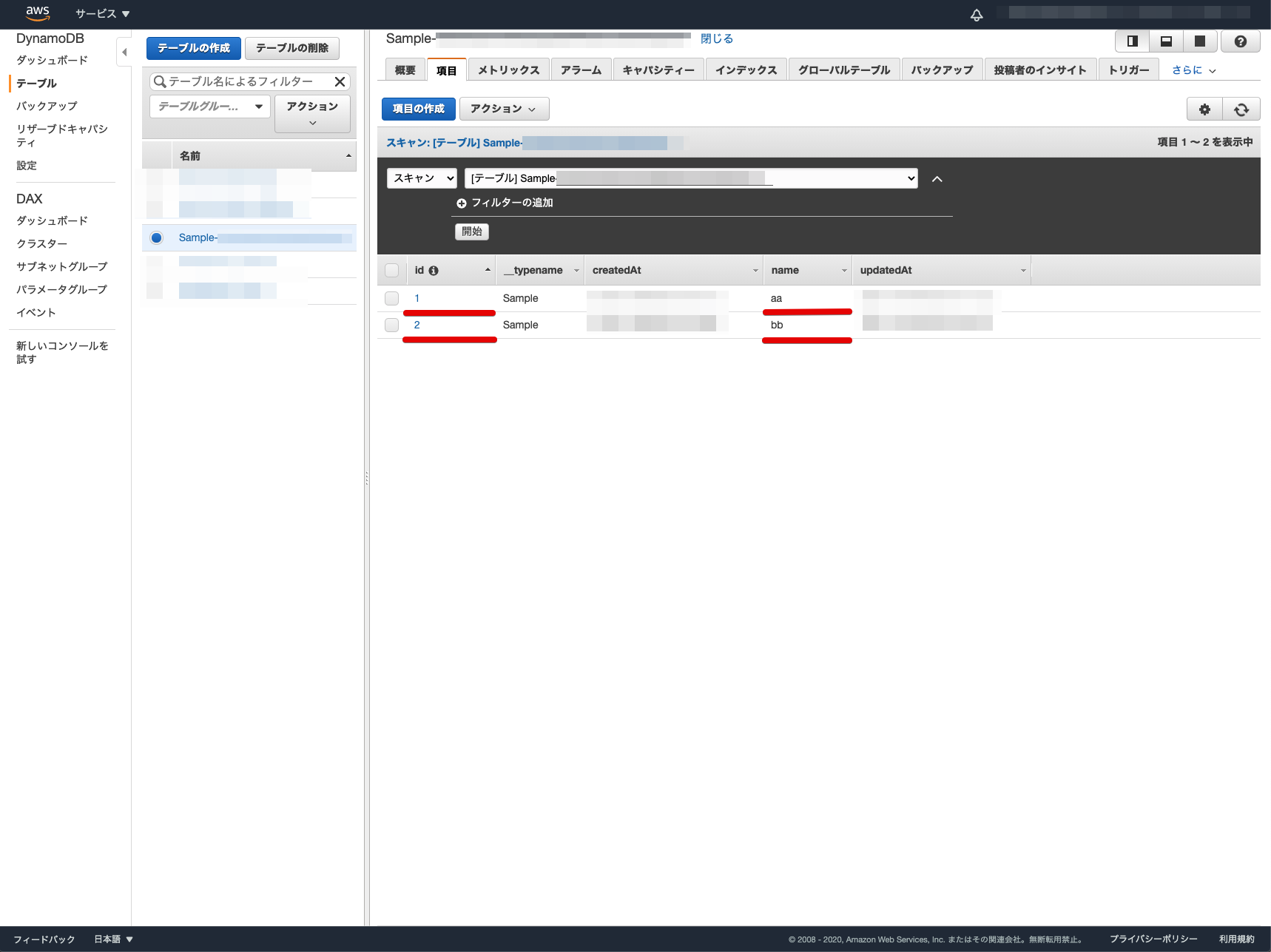Click the AWS logo icon
The image size is (1271, 952).
[38, 13]
